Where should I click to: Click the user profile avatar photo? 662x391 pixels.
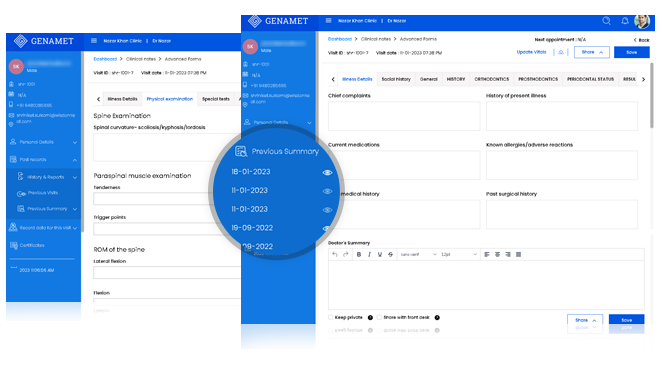(642, 21)
